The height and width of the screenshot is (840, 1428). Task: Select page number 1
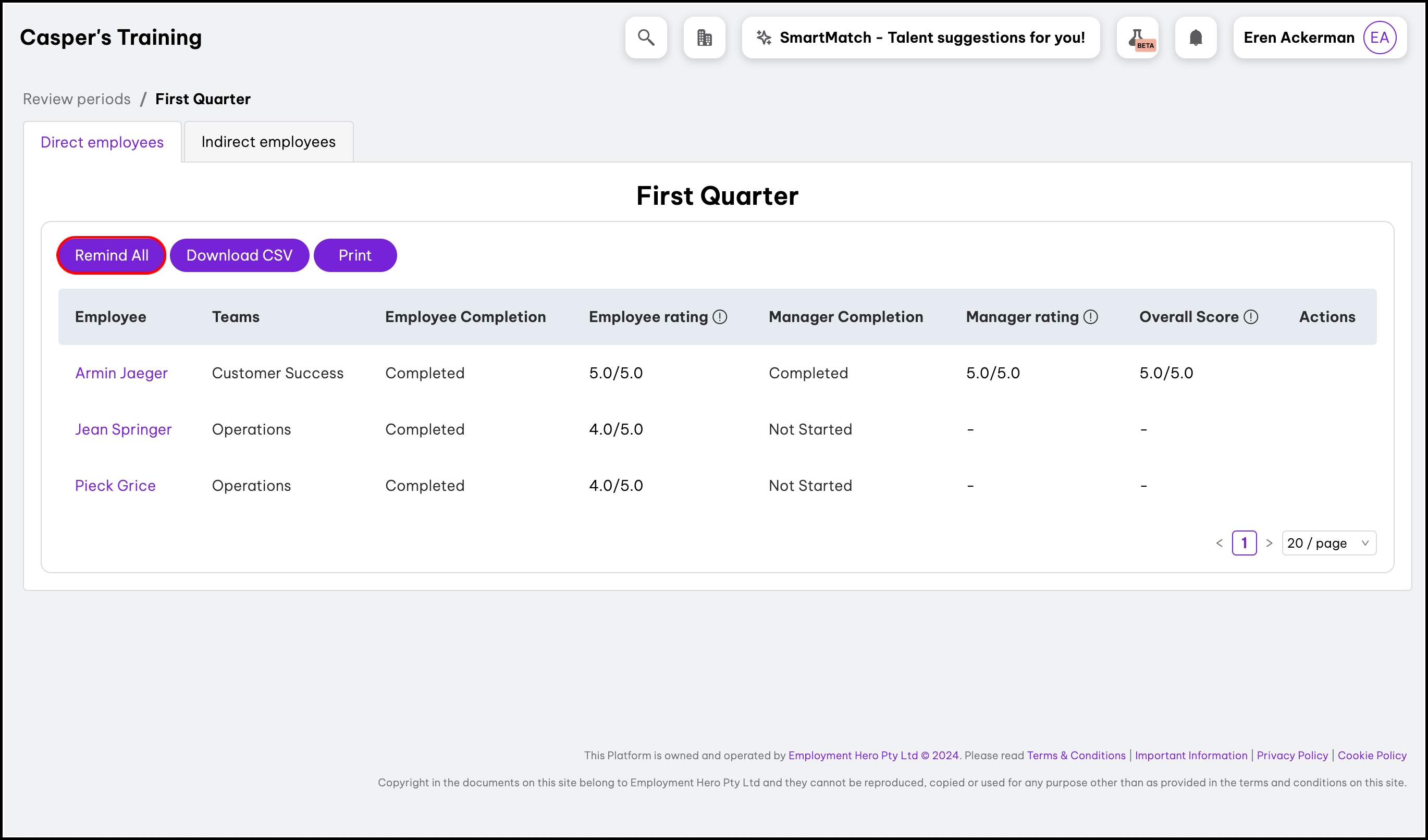(x=1245, y=543)
